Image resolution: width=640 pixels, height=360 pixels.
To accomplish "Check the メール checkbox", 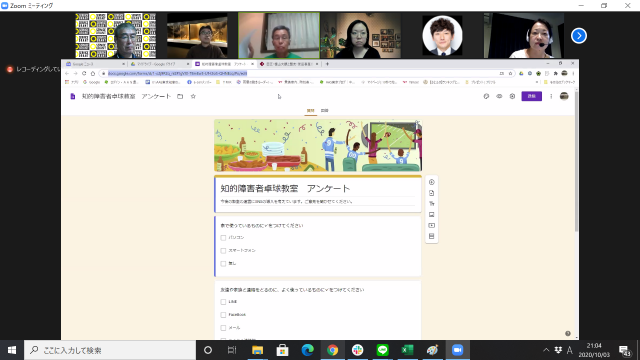I will pyautogui.click(x=223, y=328).
